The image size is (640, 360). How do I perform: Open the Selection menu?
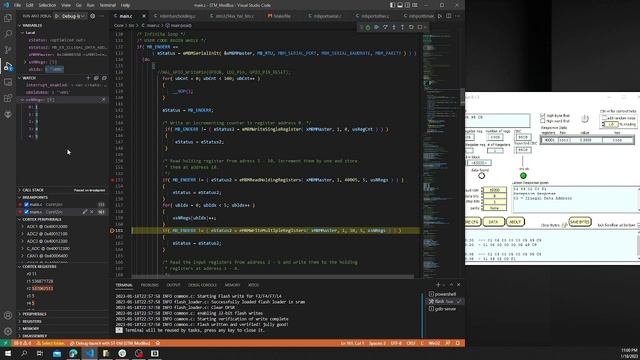[47, 5]
